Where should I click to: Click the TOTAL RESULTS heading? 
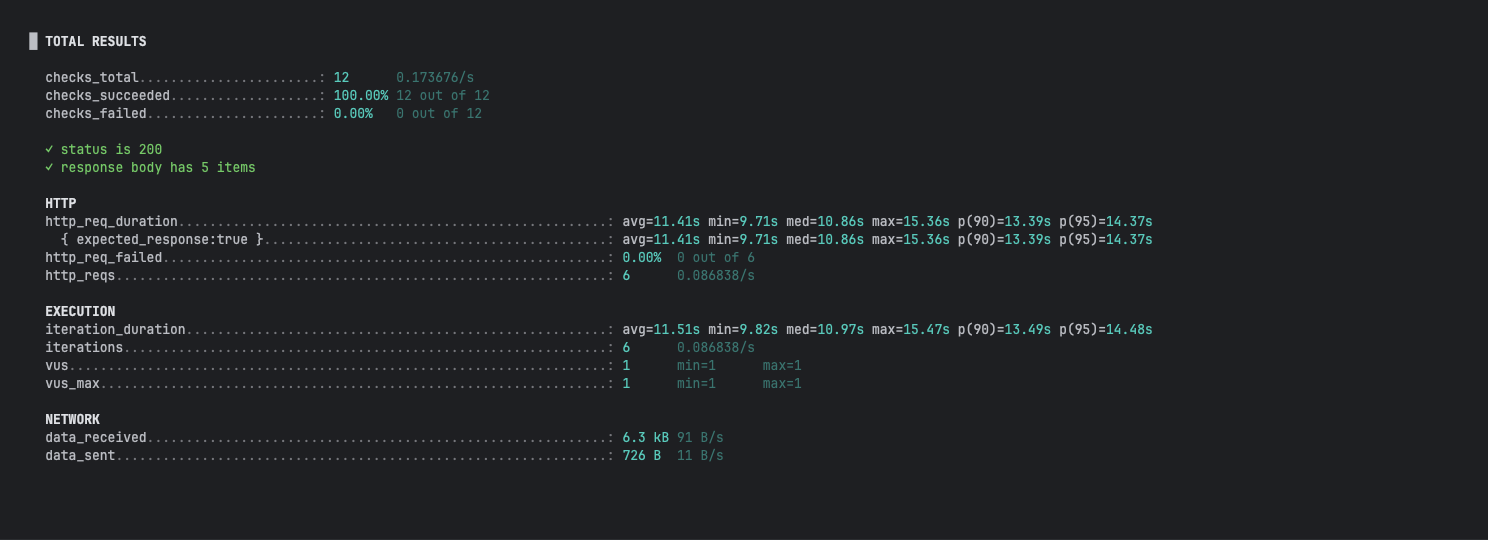point(95,41)
